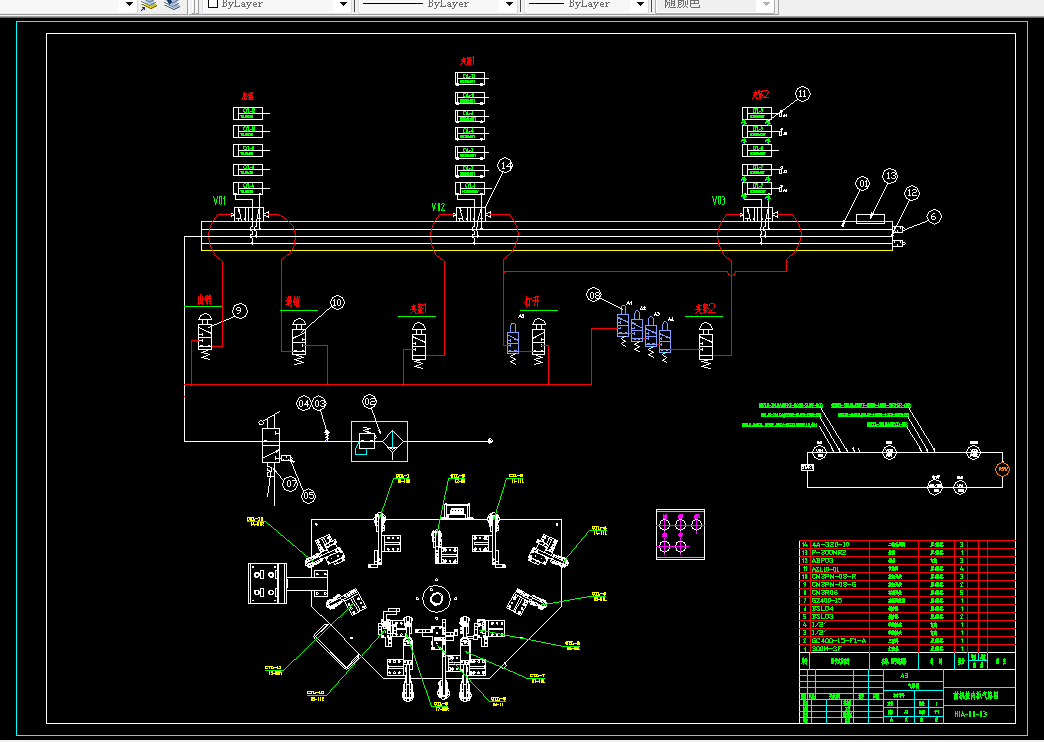Select balloon 02 above the filter regulator
This screenshot has width=1044, height=742.
[x=370, y=402]
